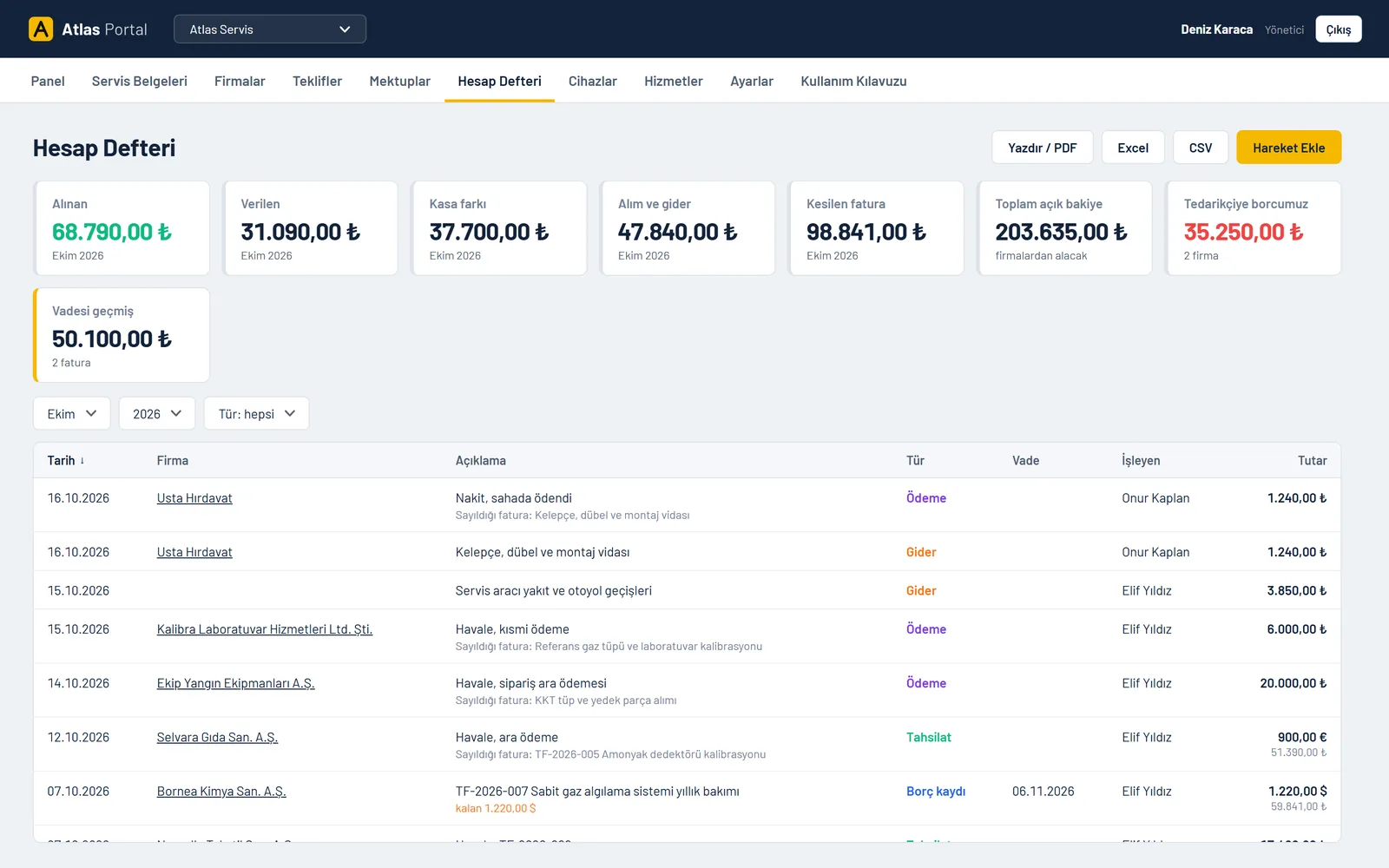
Task: Click the Toplam açık bakiye summary card
Action: coord(1065,228)
